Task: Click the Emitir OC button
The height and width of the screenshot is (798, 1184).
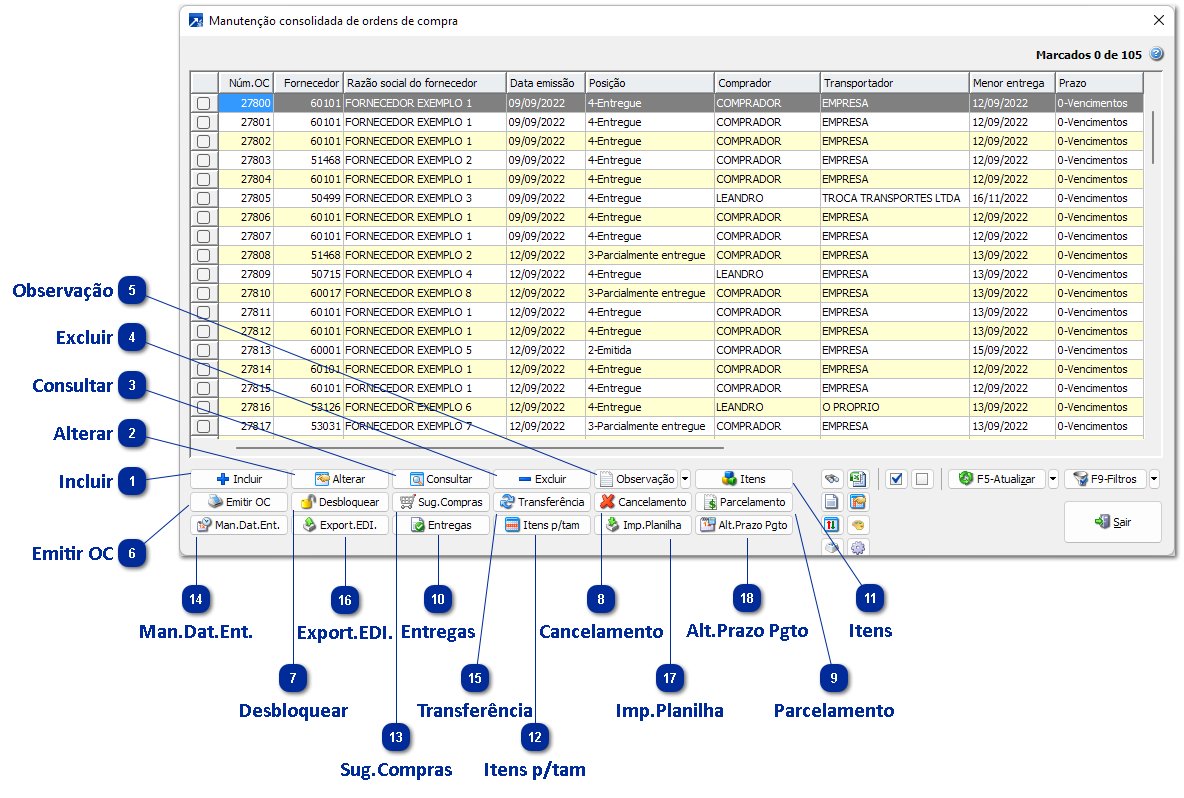Action: pyautogui.click(x=239, y=502)
